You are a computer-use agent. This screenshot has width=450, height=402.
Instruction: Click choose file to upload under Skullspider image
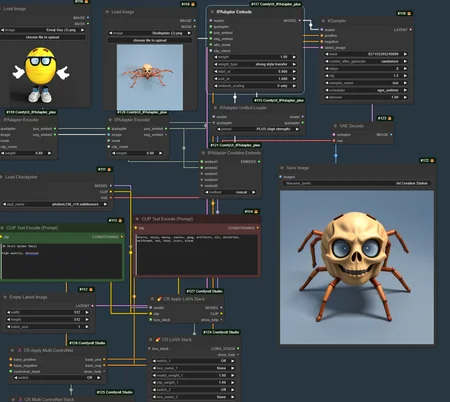150,40
